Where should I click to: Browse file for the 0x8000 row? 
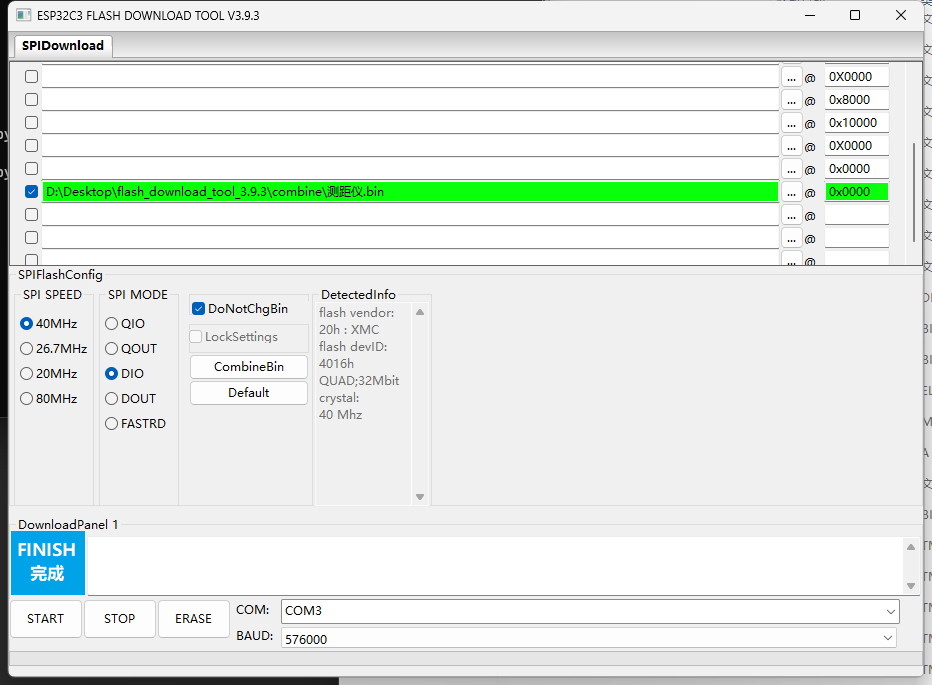[x=791, y=100]
